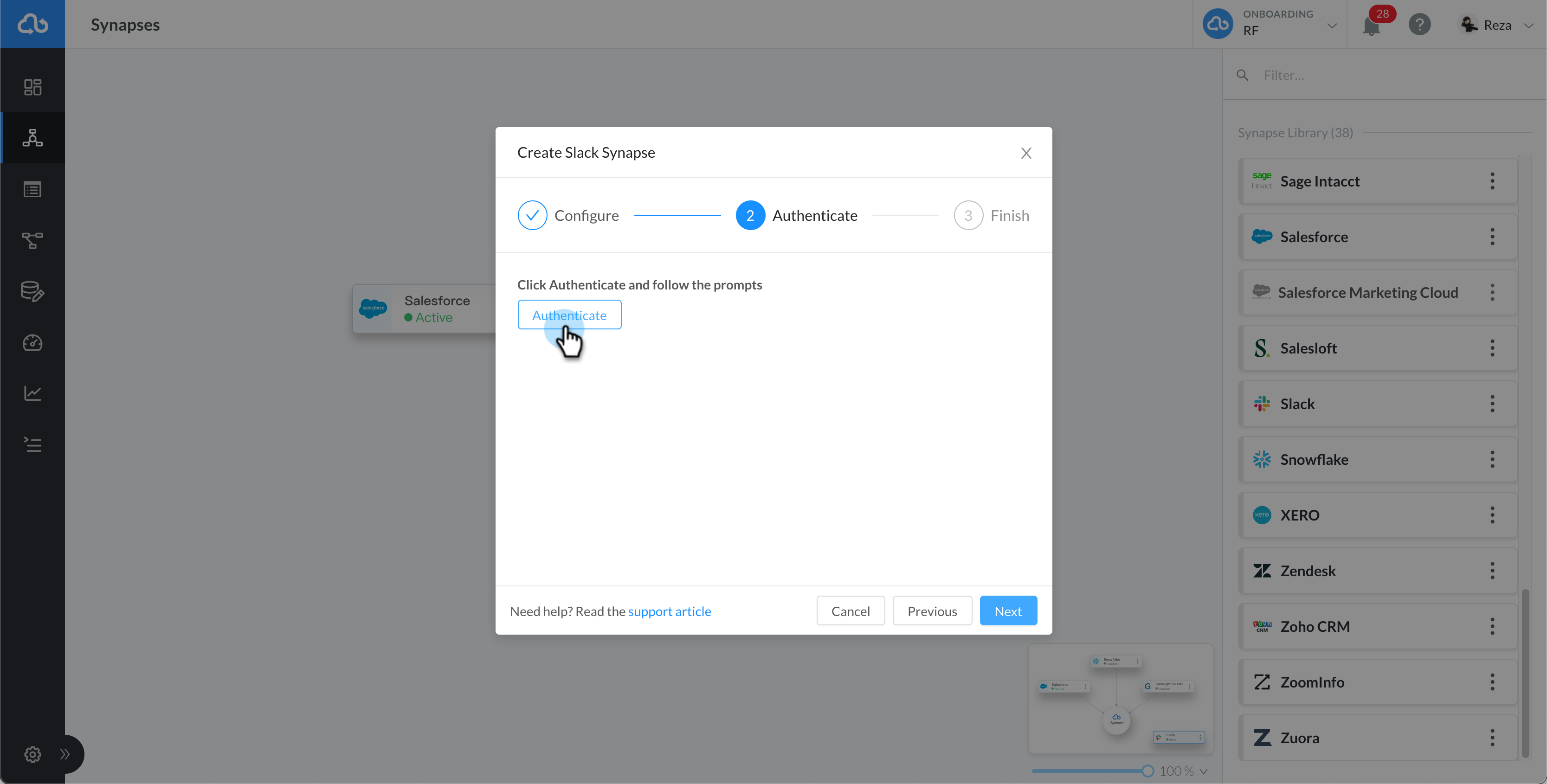Select the Zoho CRM synapse card

[1378, 626]
